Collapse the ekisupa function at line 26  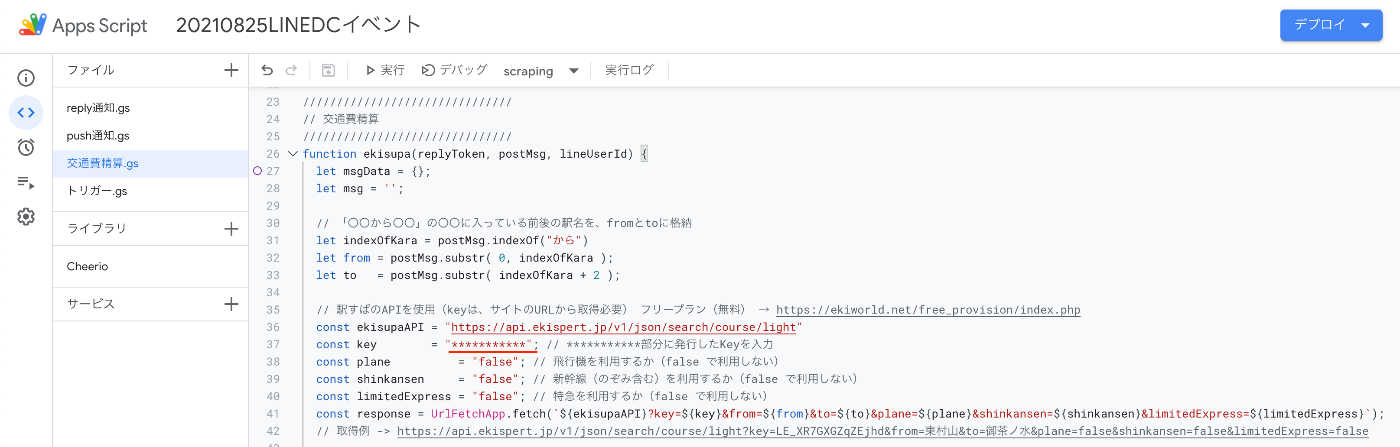tap(293, 154)
